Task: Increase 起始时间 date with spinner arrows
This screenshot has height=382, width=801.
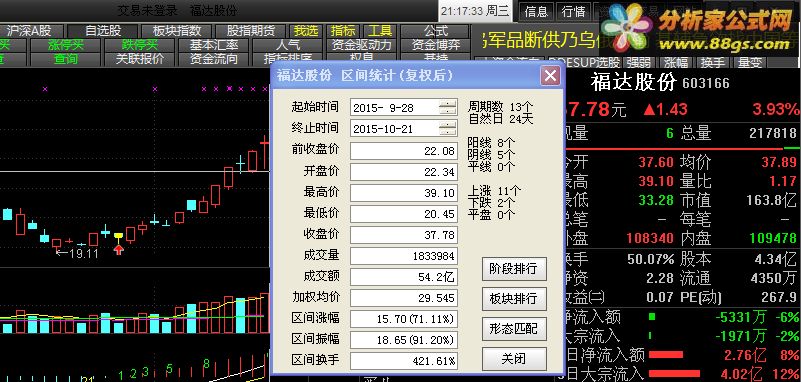Action: point(448,104)
